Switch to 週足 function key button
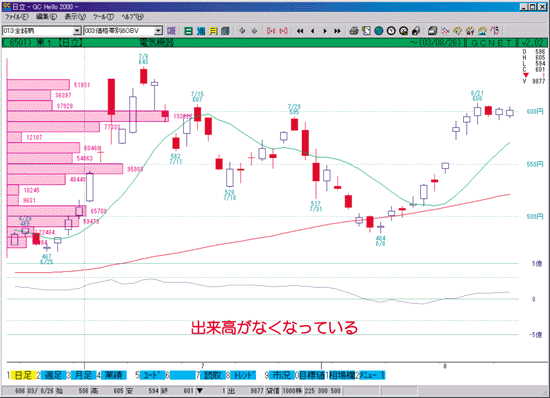Screen dimensions: 550x398 (x=53, y=375)
